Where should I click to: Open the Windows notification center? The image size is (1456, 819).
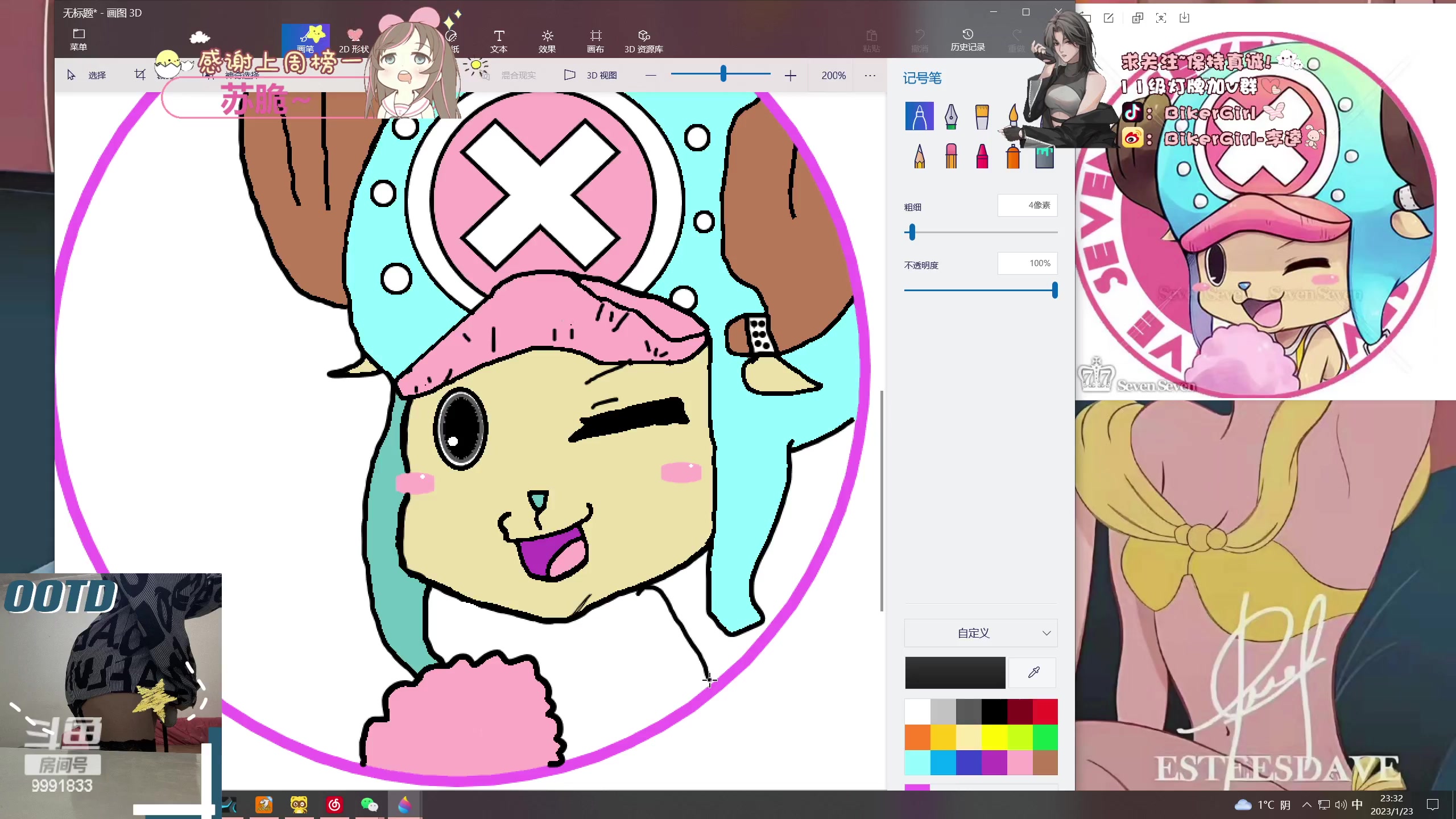pyautogui.click(x=1433, y=805)
